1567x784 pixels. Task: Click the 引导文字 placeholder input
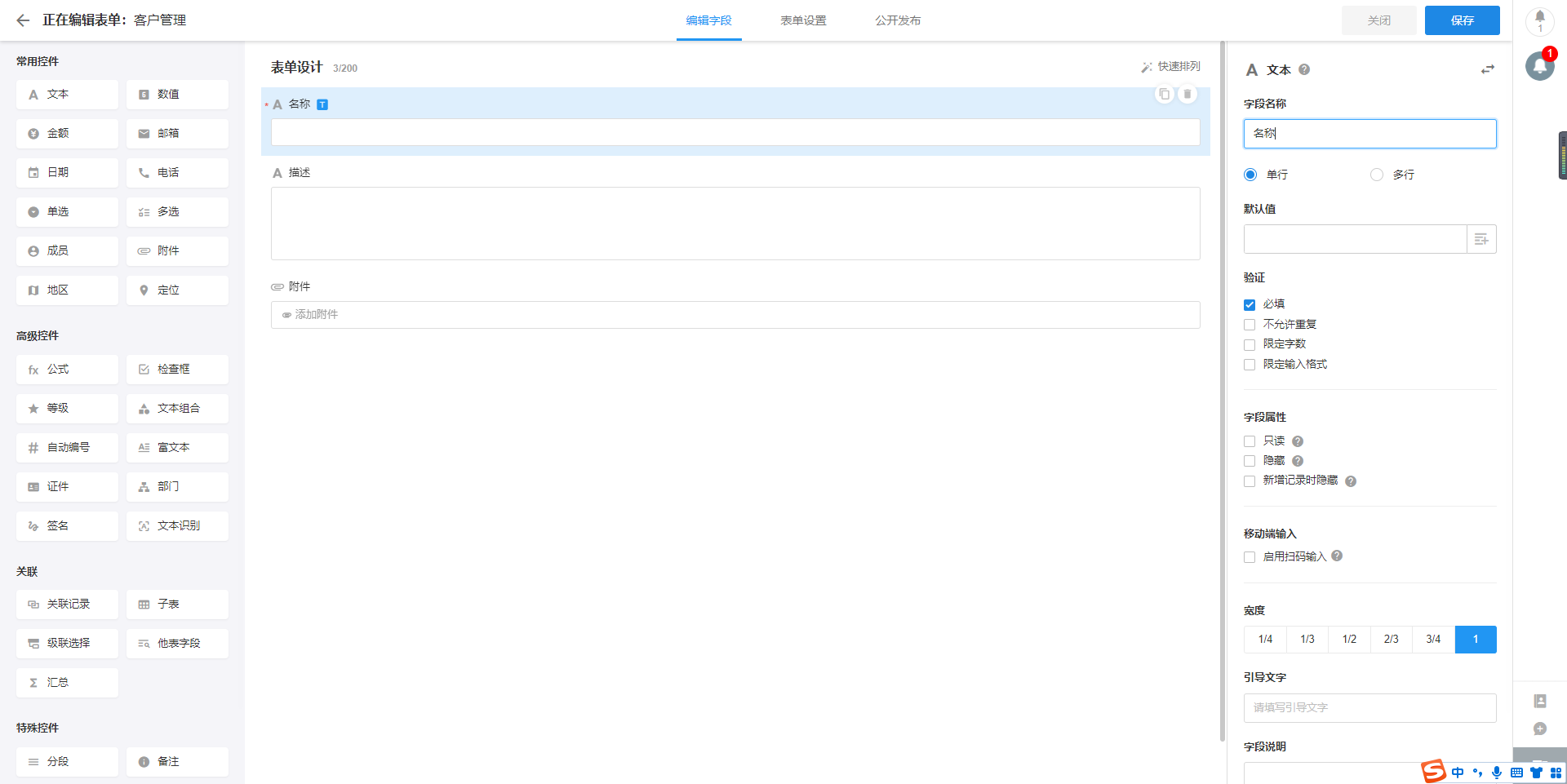(1370, 708)
